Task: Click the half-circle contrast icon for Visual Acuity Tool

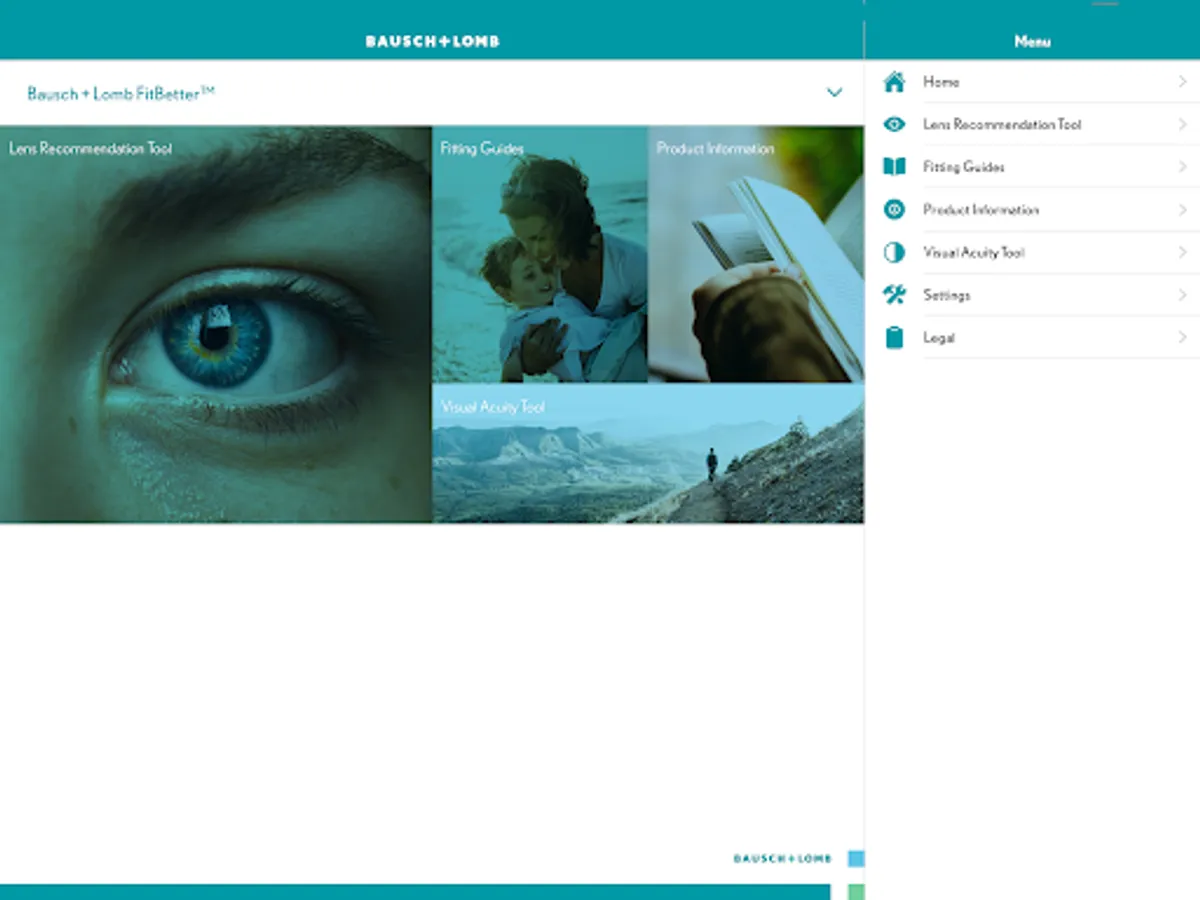Action: [x=894, y=253]
